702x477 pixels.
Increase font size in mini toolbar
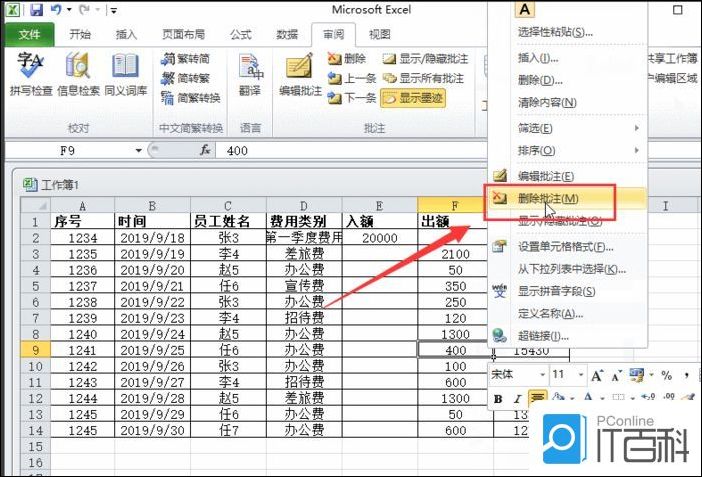(x=597, y=375)
